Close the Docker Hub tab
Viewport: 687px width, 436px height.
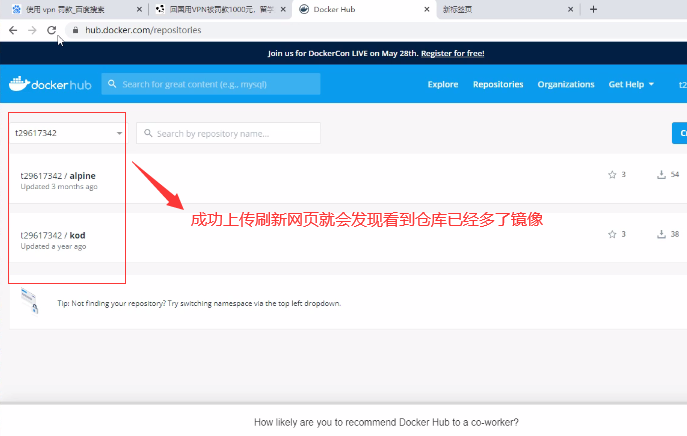(427, 9)
